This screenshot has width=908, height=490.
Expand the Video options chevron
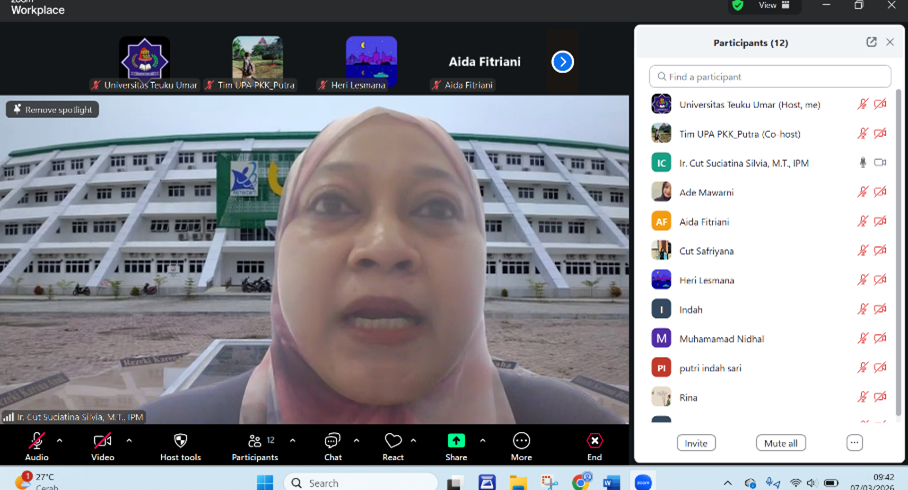pos(129,440)
